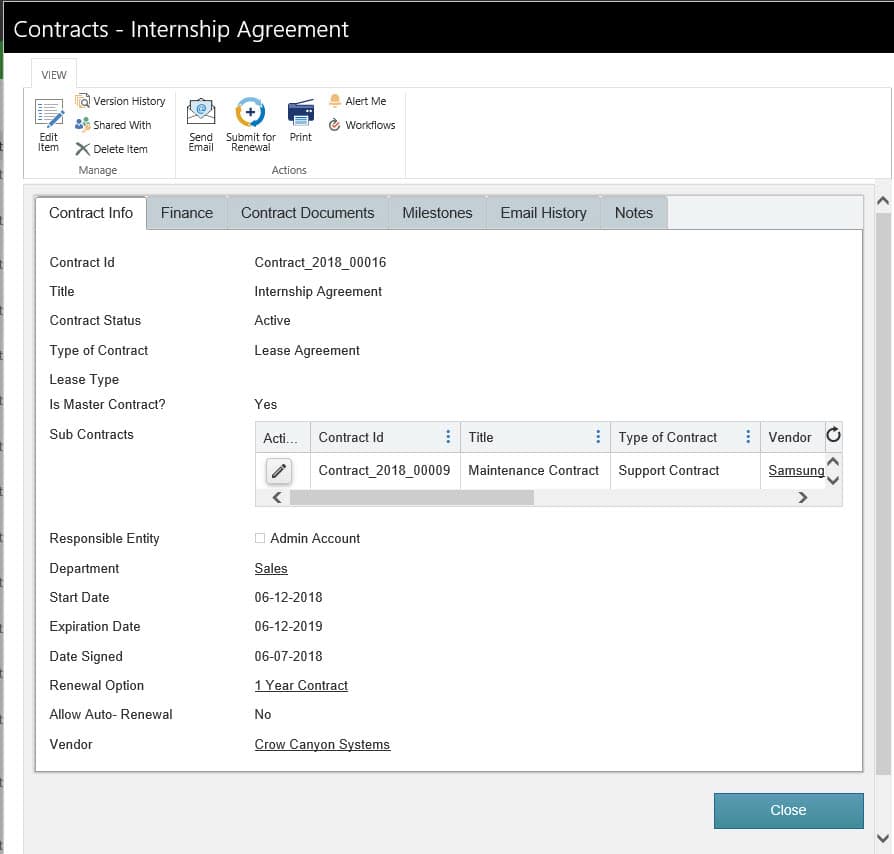Submit the contract for renewal

[250, 125]
